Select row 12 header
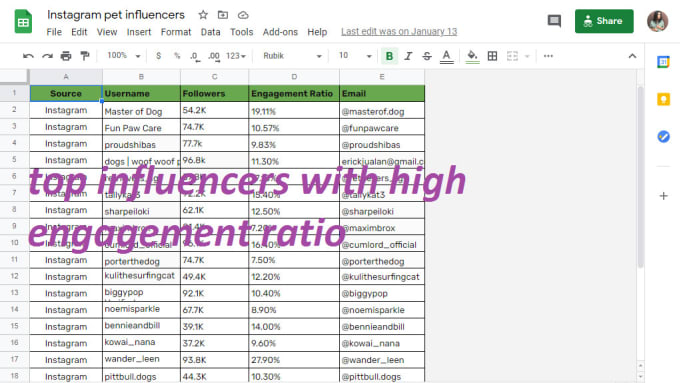Image resolution: width=680 pixels, height=383 pixels. tap(14, 276)
